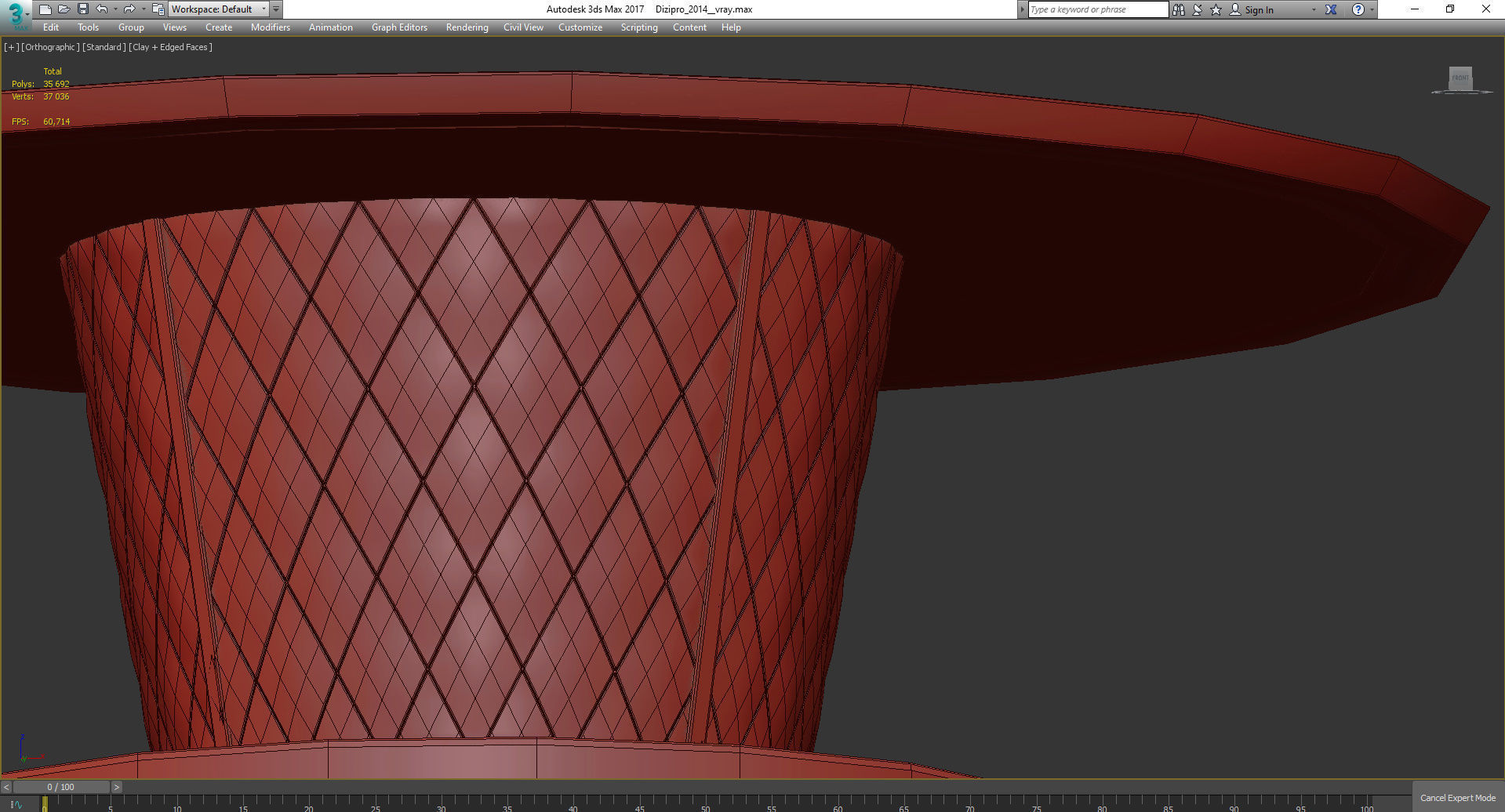The width and height of the screenshot is (1505, 812).
Task: Open Favorites star icon
Action: (1216, 9)
